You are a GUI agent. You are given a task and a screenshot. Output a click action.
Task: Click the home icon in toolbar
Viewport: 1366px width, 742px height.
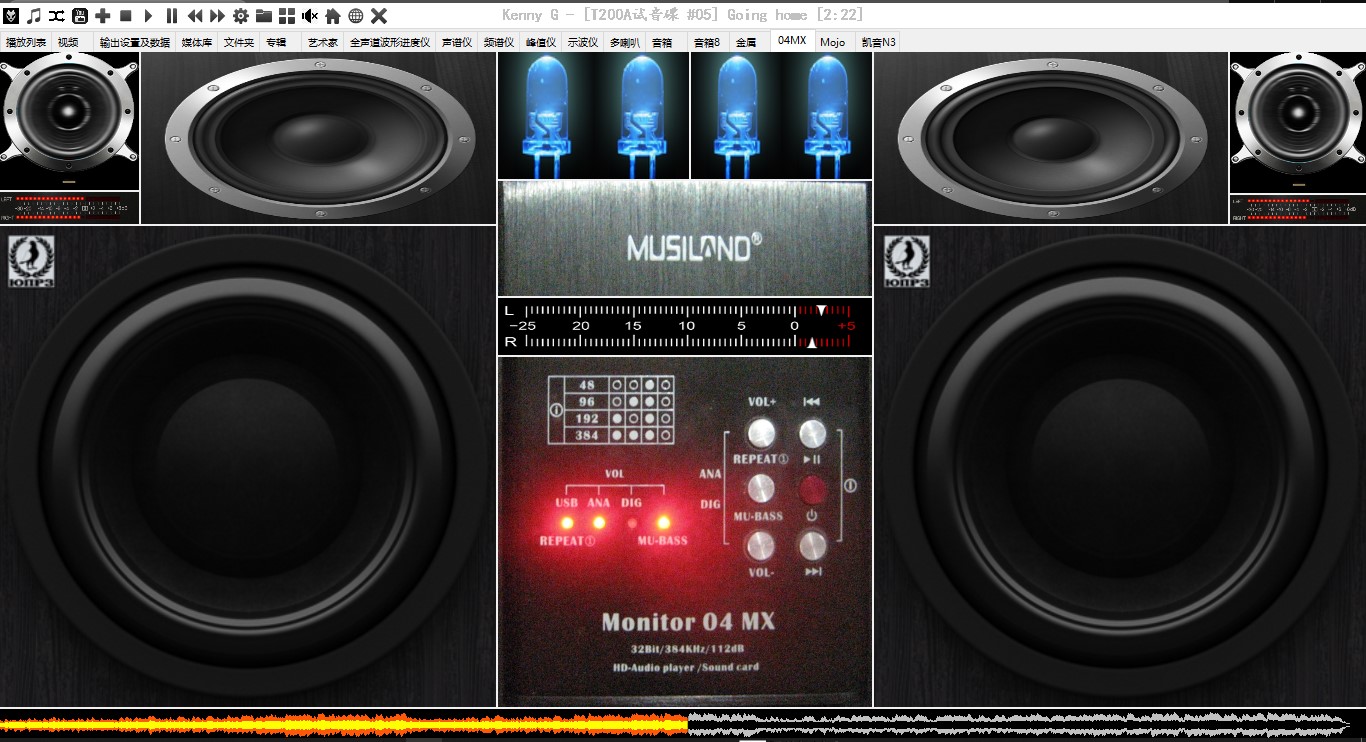click(333, 15)
